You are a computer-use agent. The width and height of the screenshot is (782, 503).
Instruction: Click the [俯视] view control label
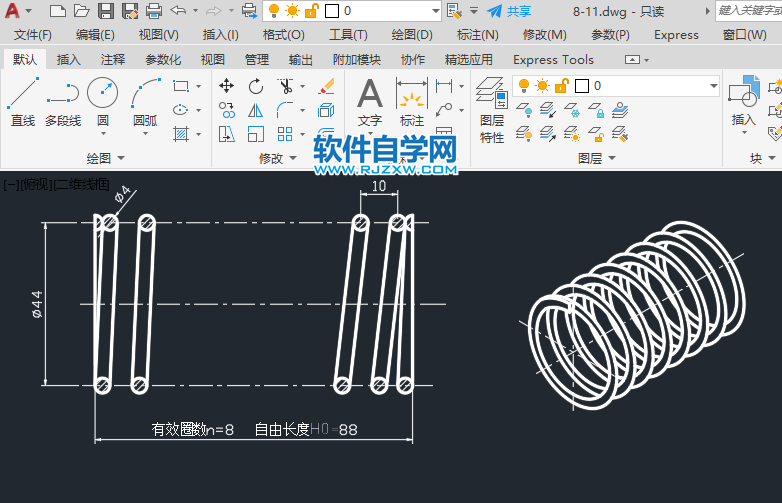tap(36, 184)
